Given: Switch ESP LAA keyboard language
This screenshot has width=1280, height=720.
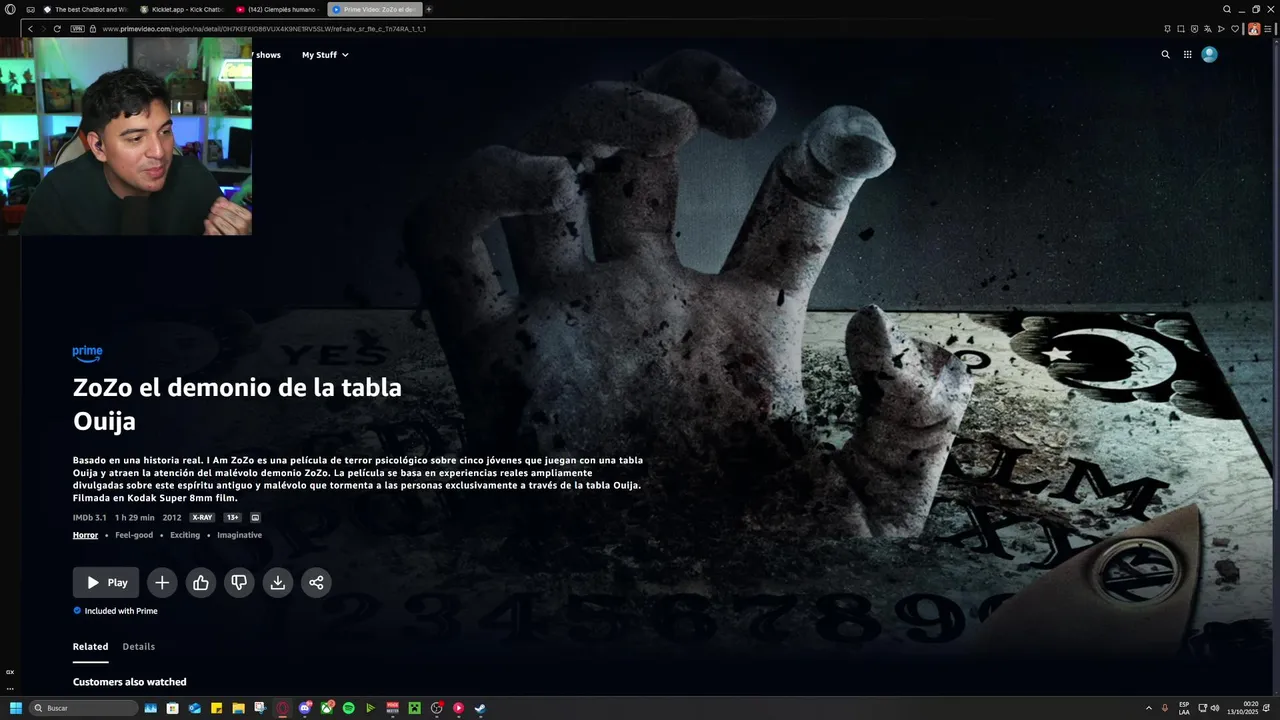Looking at the screenshot, I should click(x=1184, y=708).
